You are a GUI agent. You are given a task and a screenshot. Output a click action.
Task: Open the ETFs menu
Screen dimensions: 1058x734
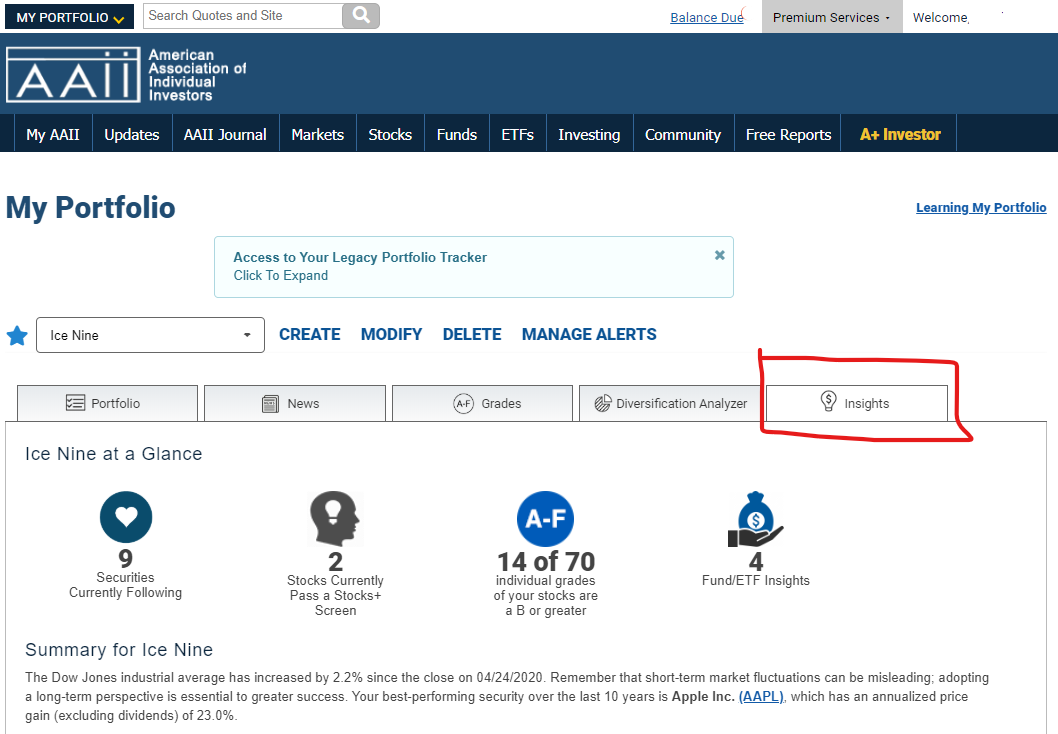[518, 134]
